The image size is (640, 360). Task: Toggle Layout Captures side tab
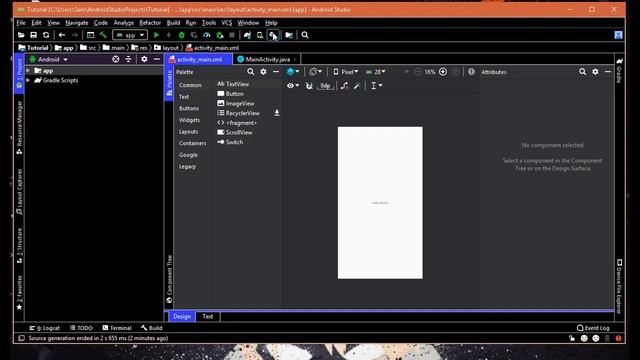[19, 191]
